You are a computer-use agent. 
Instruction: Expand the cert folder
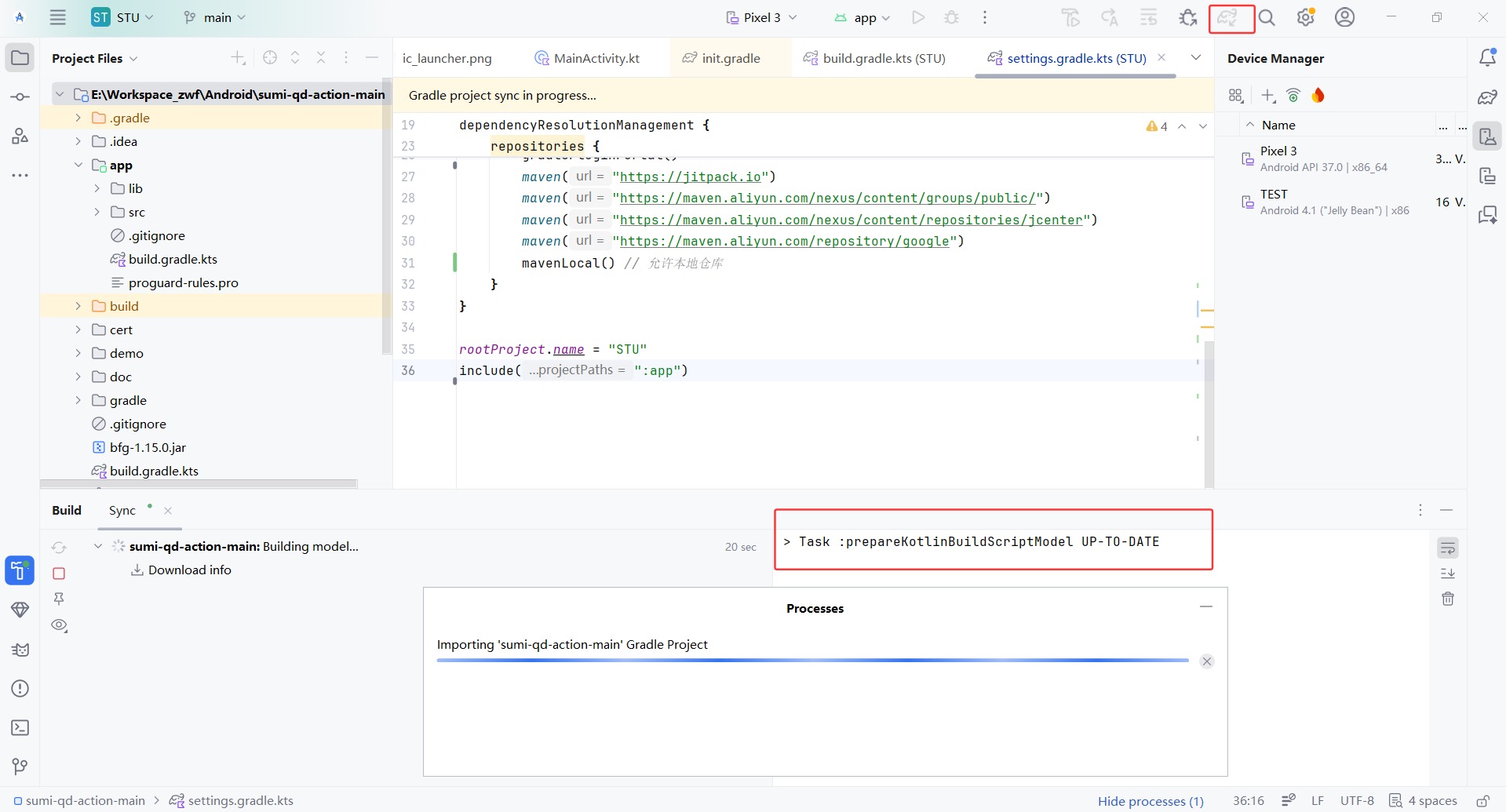78,330
